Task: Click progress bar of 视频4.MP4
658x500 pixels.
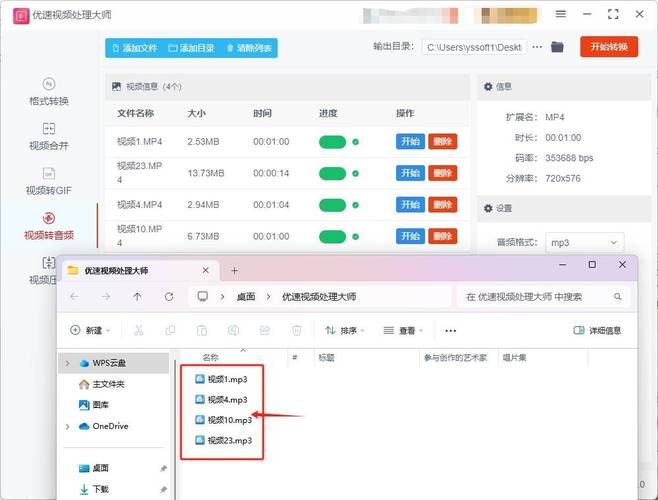Action: click(x=332, y=205)
